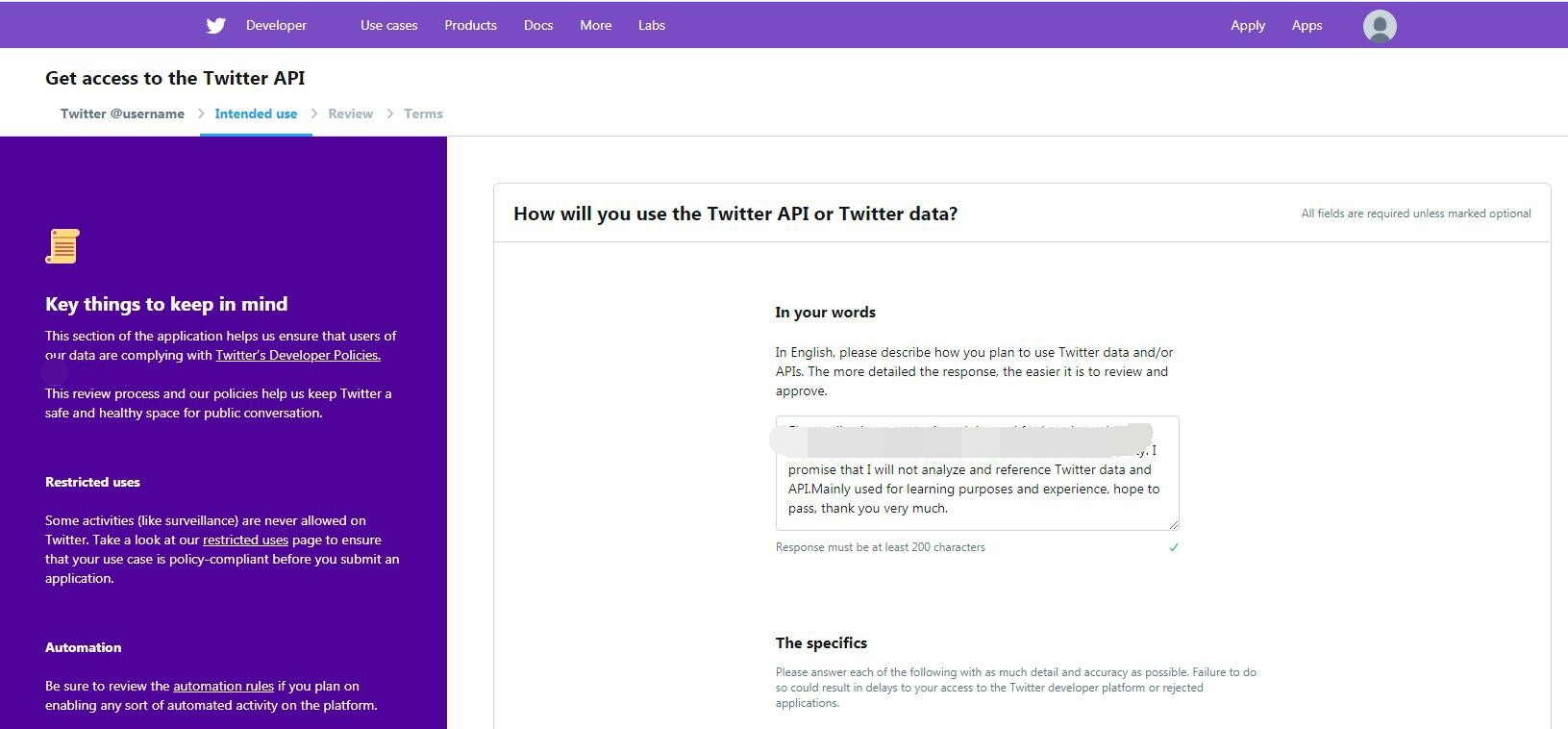Open Twitter's Developer Policies link
This screenshot has height=729, width=1568.
298,355
